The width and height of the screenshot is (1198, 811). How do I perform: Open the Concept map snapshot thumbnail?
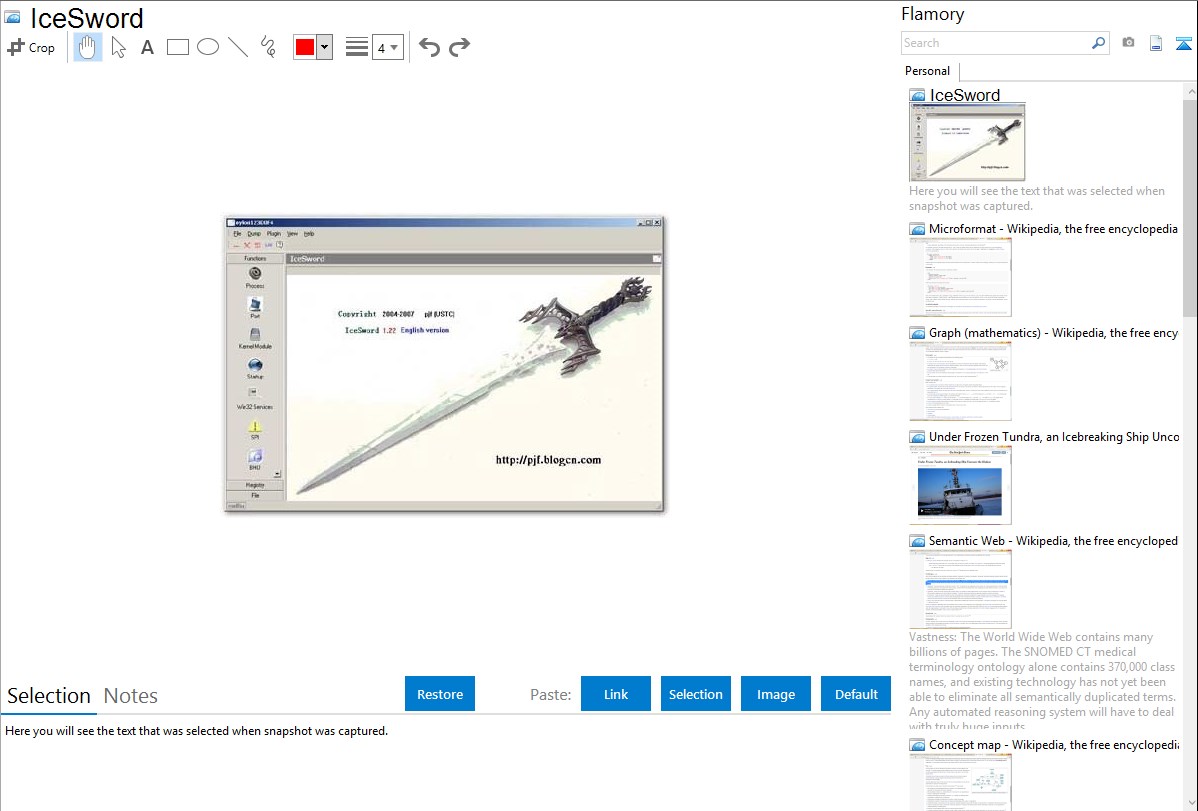pos(960,783)
